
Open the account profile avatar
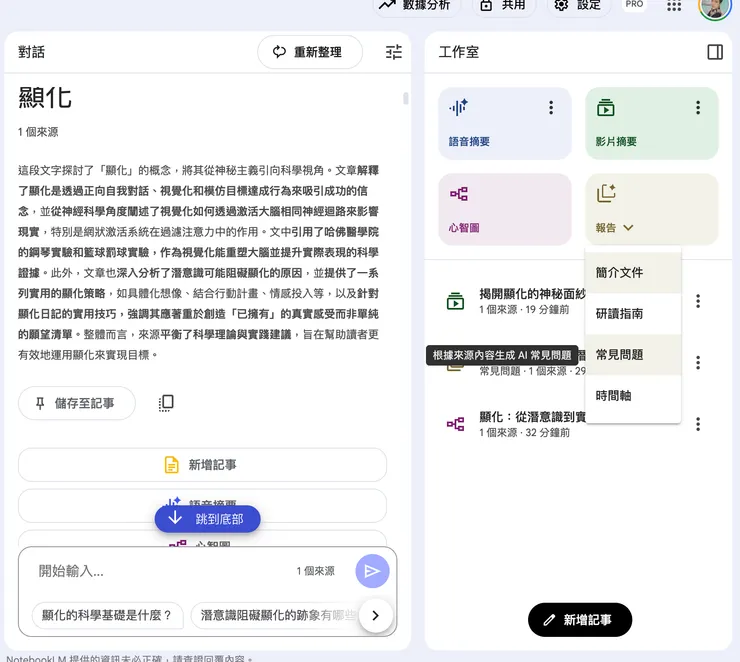click(x=714, y=8)
